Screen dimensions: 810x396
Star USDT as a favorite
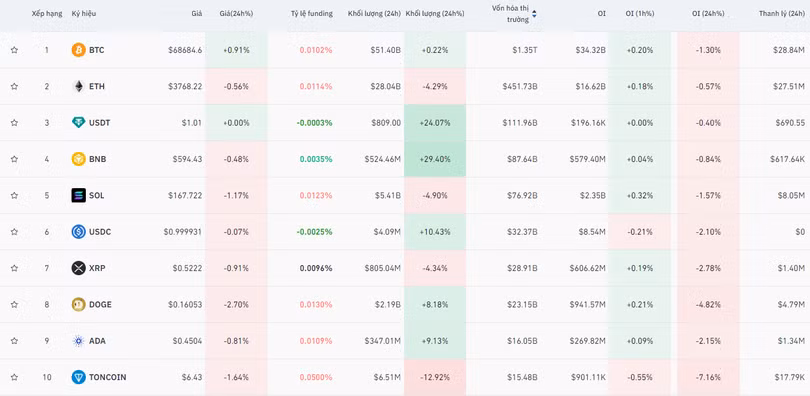click(x=14, y=123)
